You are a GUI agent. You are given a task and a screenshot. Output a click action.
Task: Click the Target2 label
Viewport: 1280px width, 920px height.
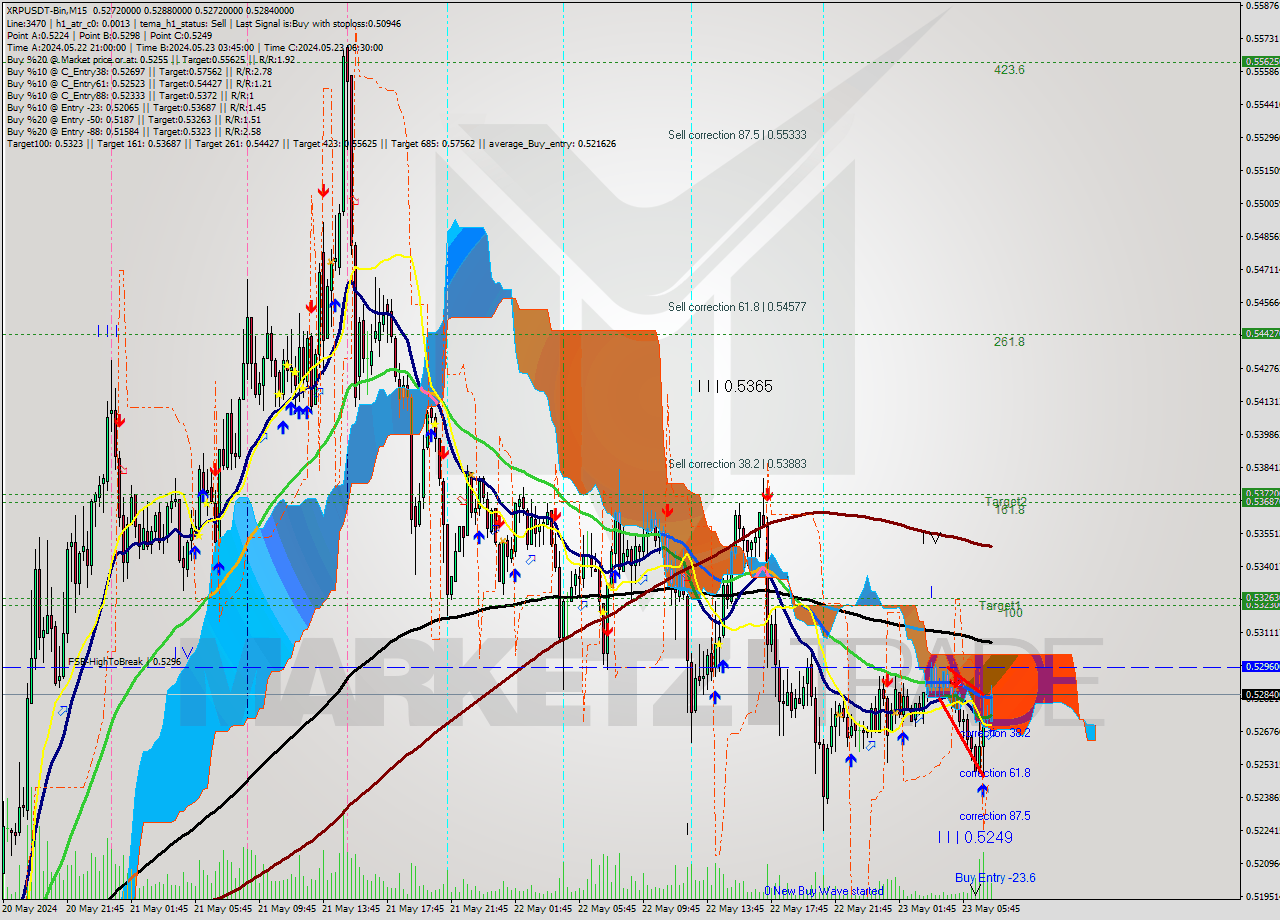[1006, 501]
